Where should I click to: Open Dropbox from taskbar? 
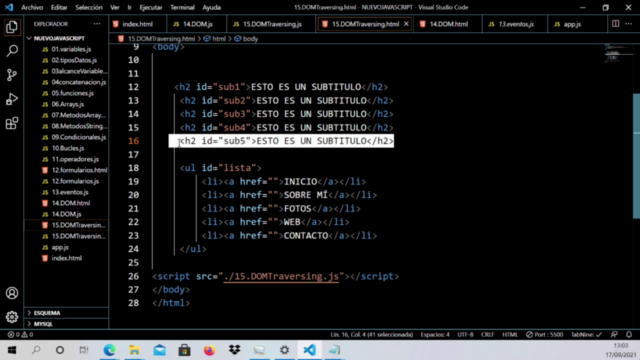[x=235, y=350]
